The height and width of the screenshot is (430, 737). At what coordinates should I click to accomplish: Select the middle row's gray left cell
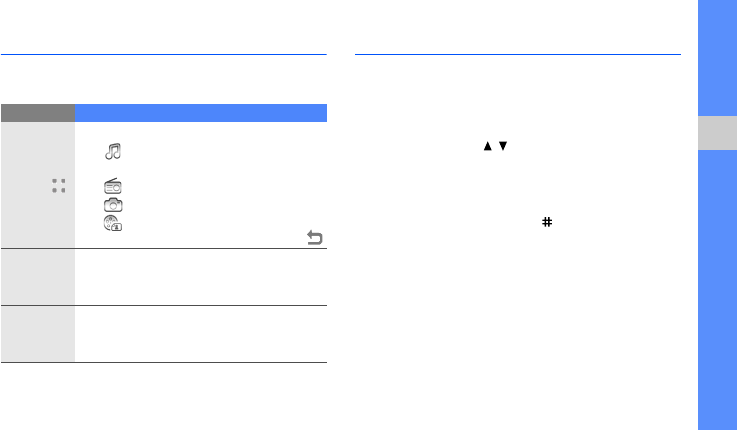point(38,277)
